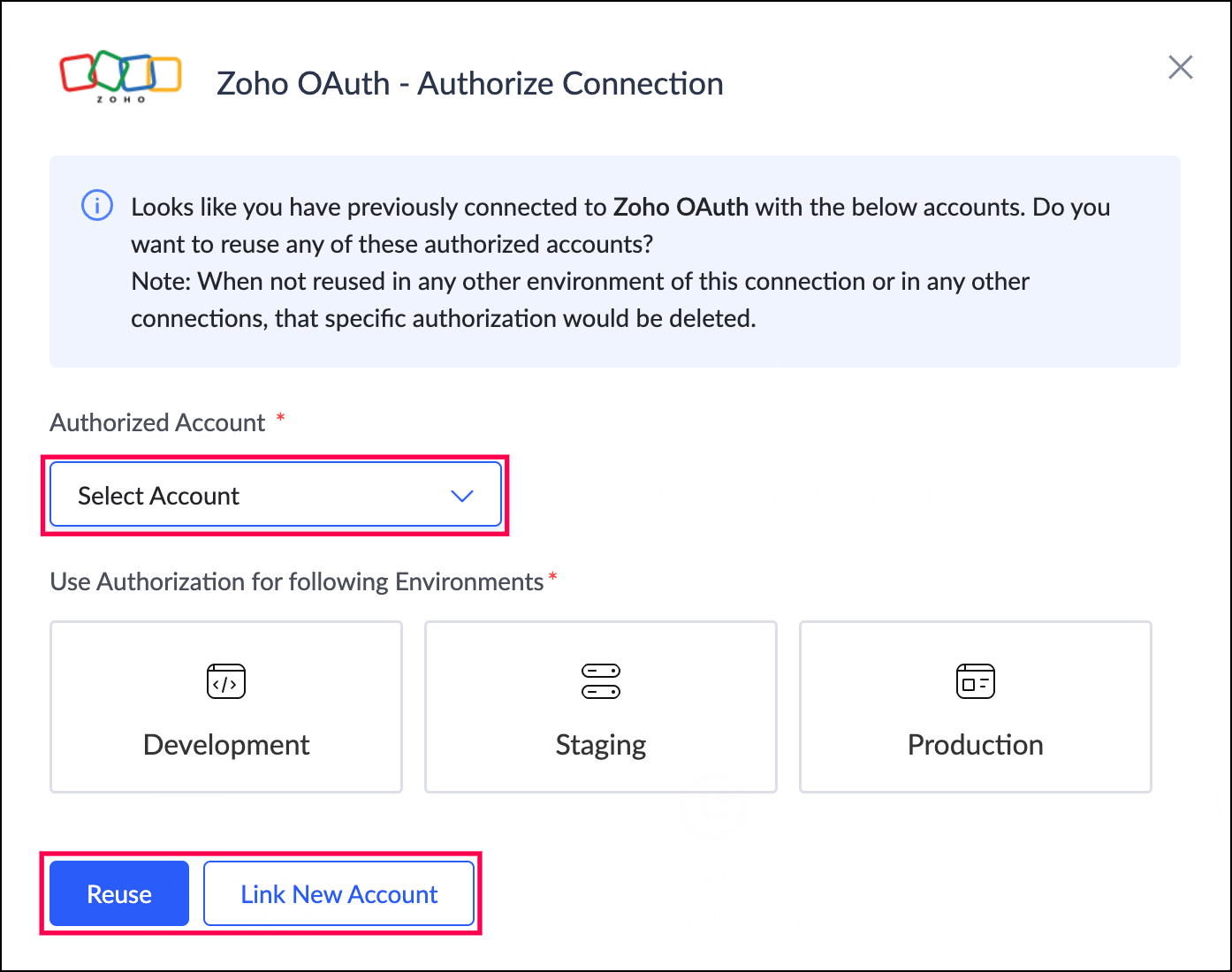Click Link New Account button

pyautogui.click(x=339, y=894)
